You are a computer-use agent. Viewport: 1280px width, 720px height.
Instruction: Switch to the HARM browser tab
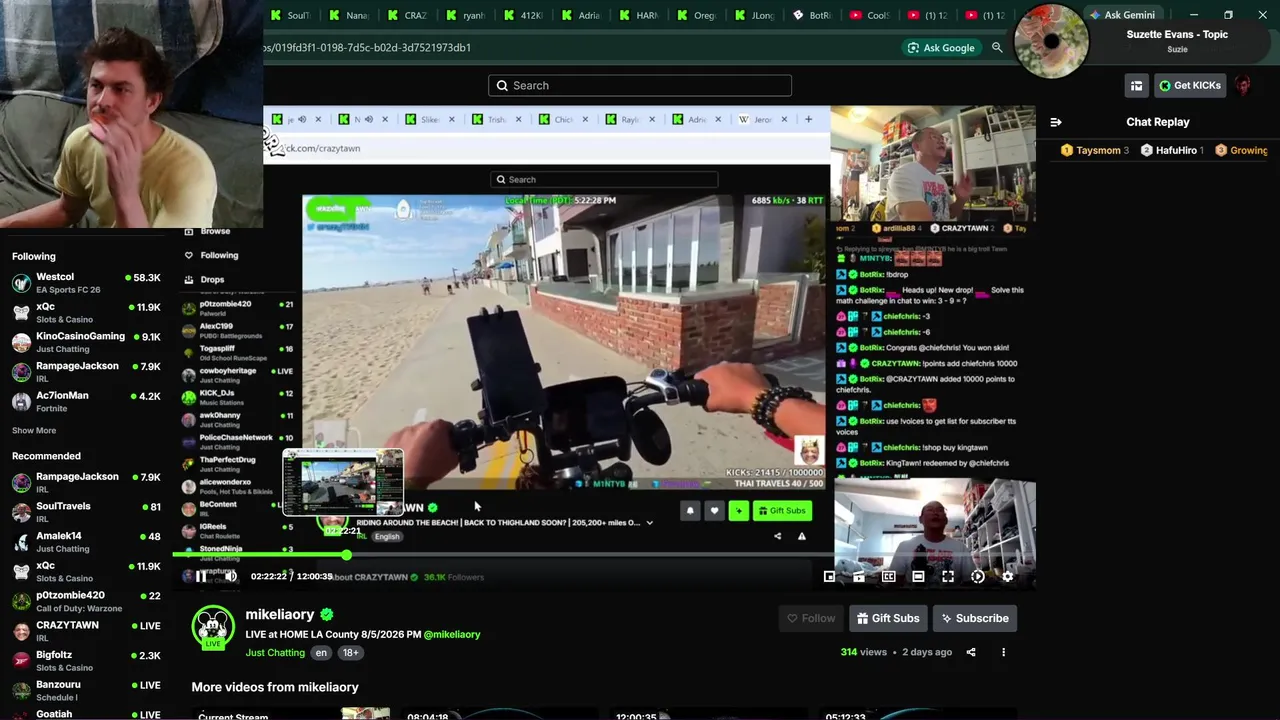(639, 15)
